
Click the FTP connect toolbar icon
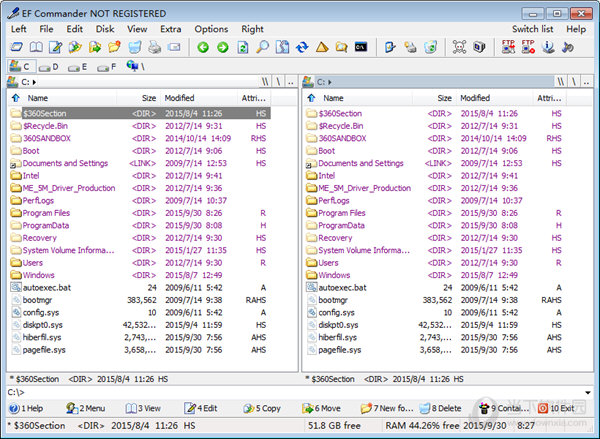coord(508,47)
